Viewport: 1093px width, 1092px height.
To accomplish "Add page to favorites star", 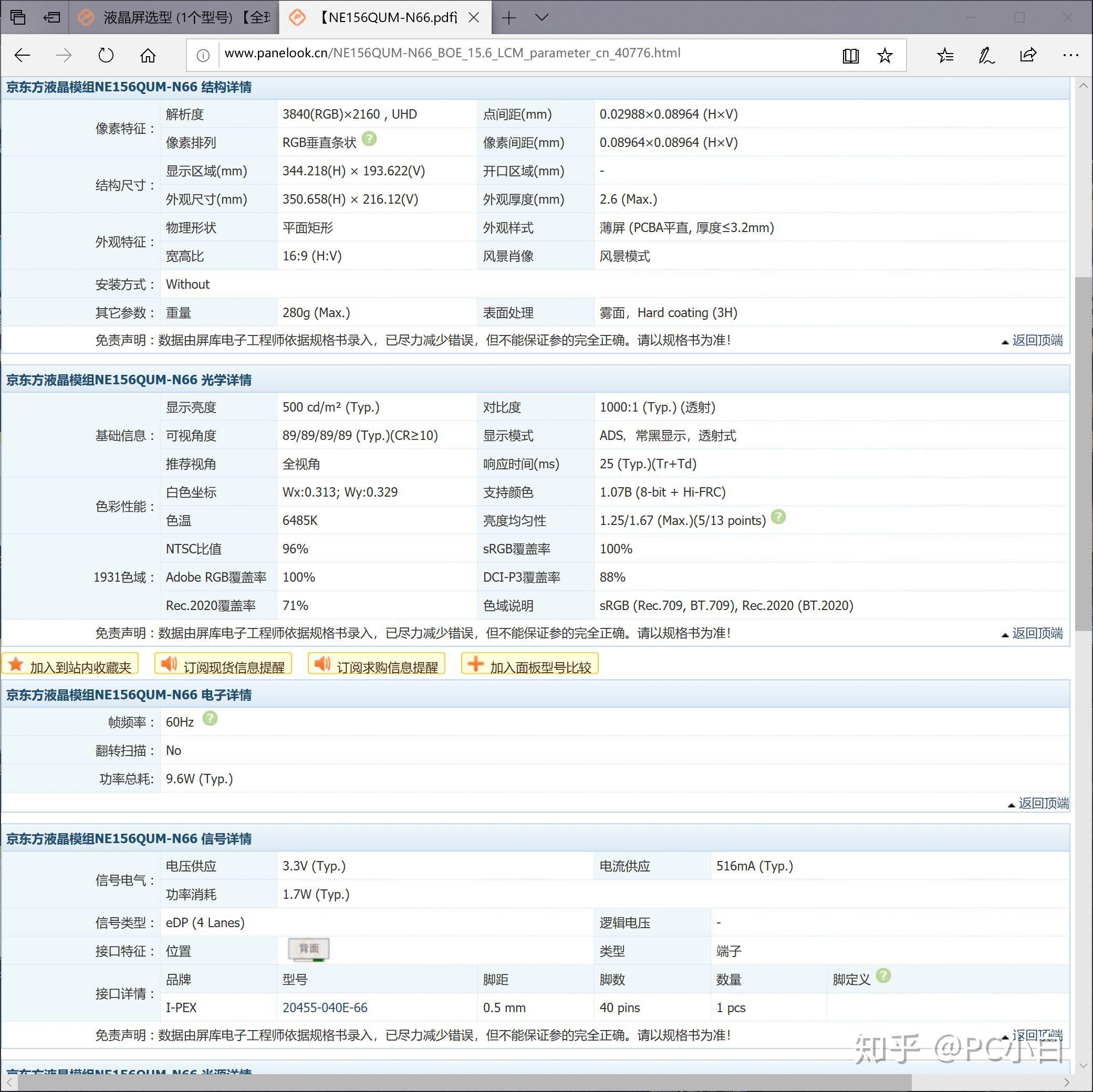I will click(885, 56).
